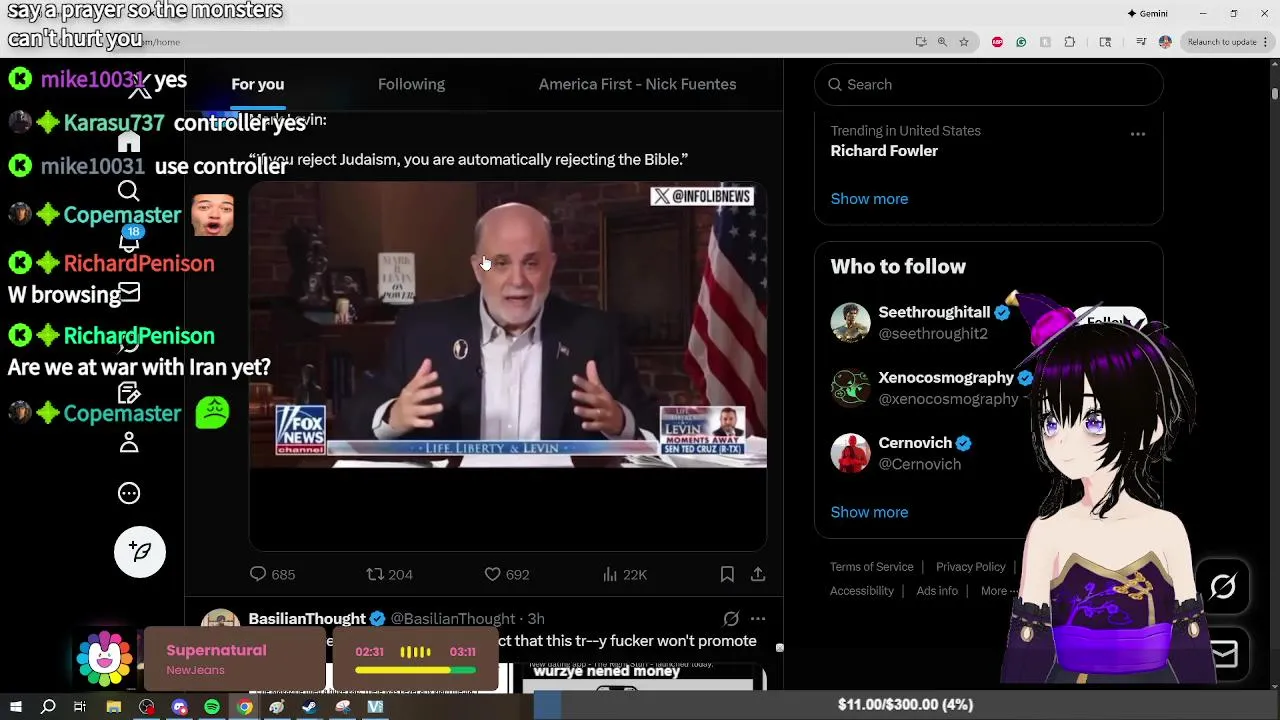Open the More circle-ellipsis icon in sidebar

pyautogui.click(x=129, y=493)
